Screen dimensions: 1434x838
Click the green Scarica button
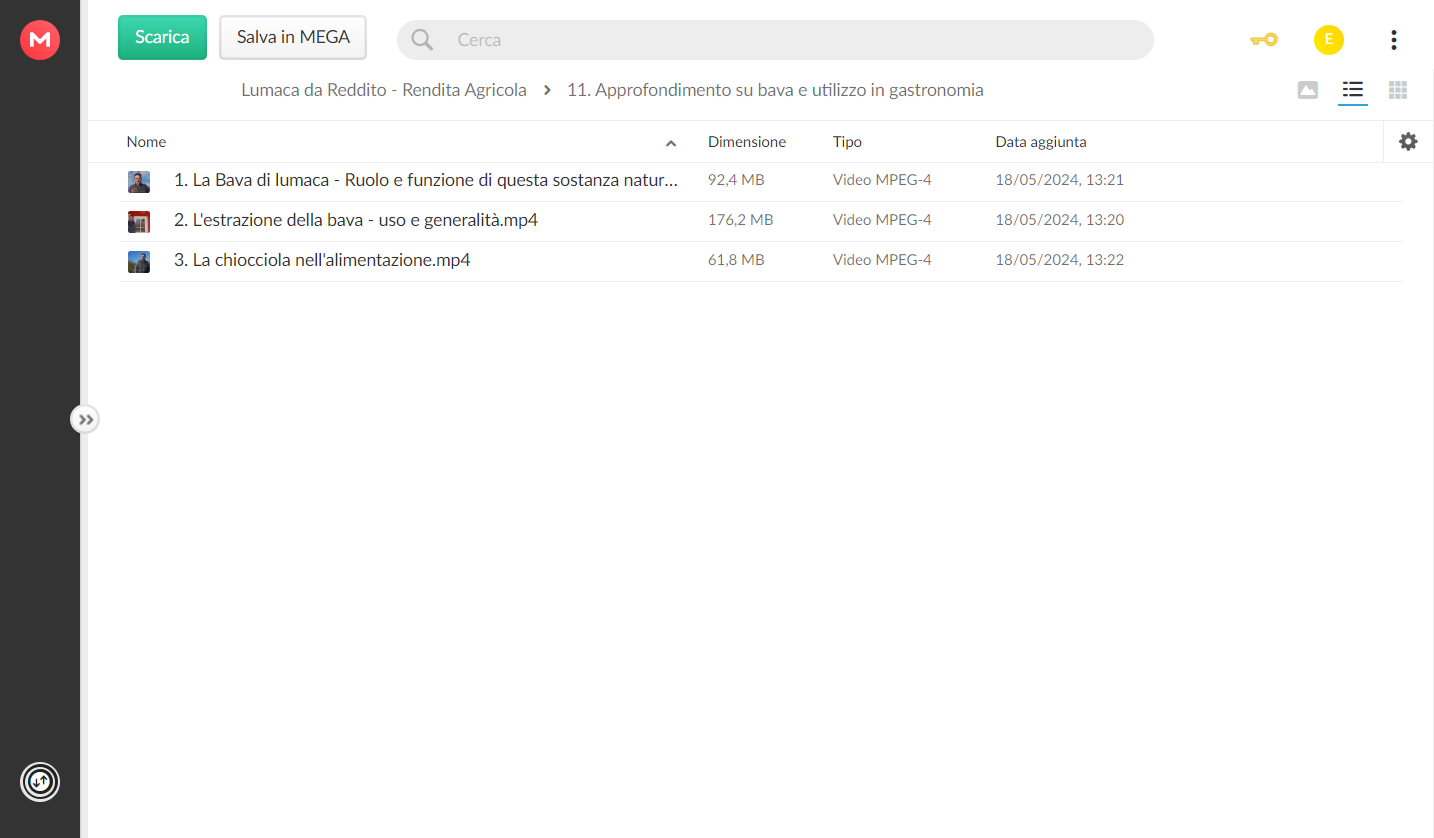162,38
